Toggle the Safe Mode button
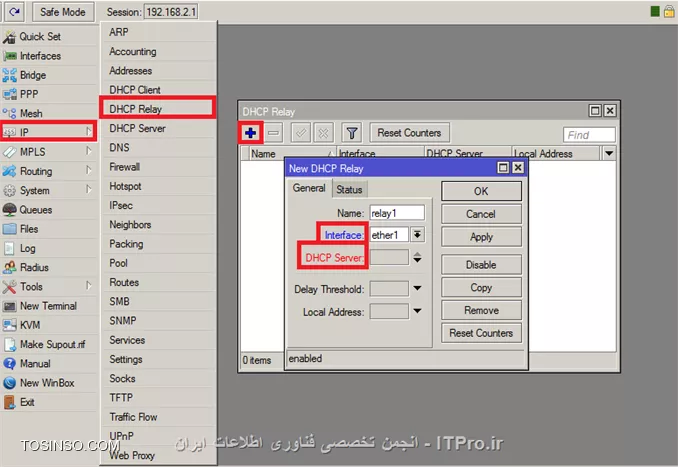The image size is (678, 467). (x=63, y=12)
